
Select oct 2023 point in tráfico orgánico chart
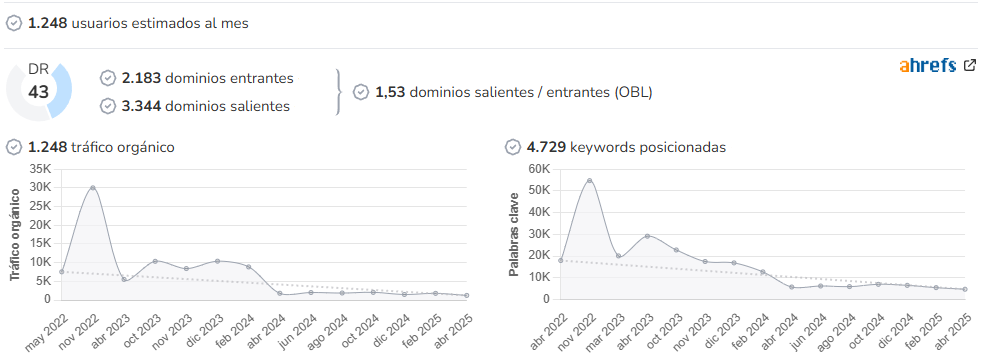point(155,260)
